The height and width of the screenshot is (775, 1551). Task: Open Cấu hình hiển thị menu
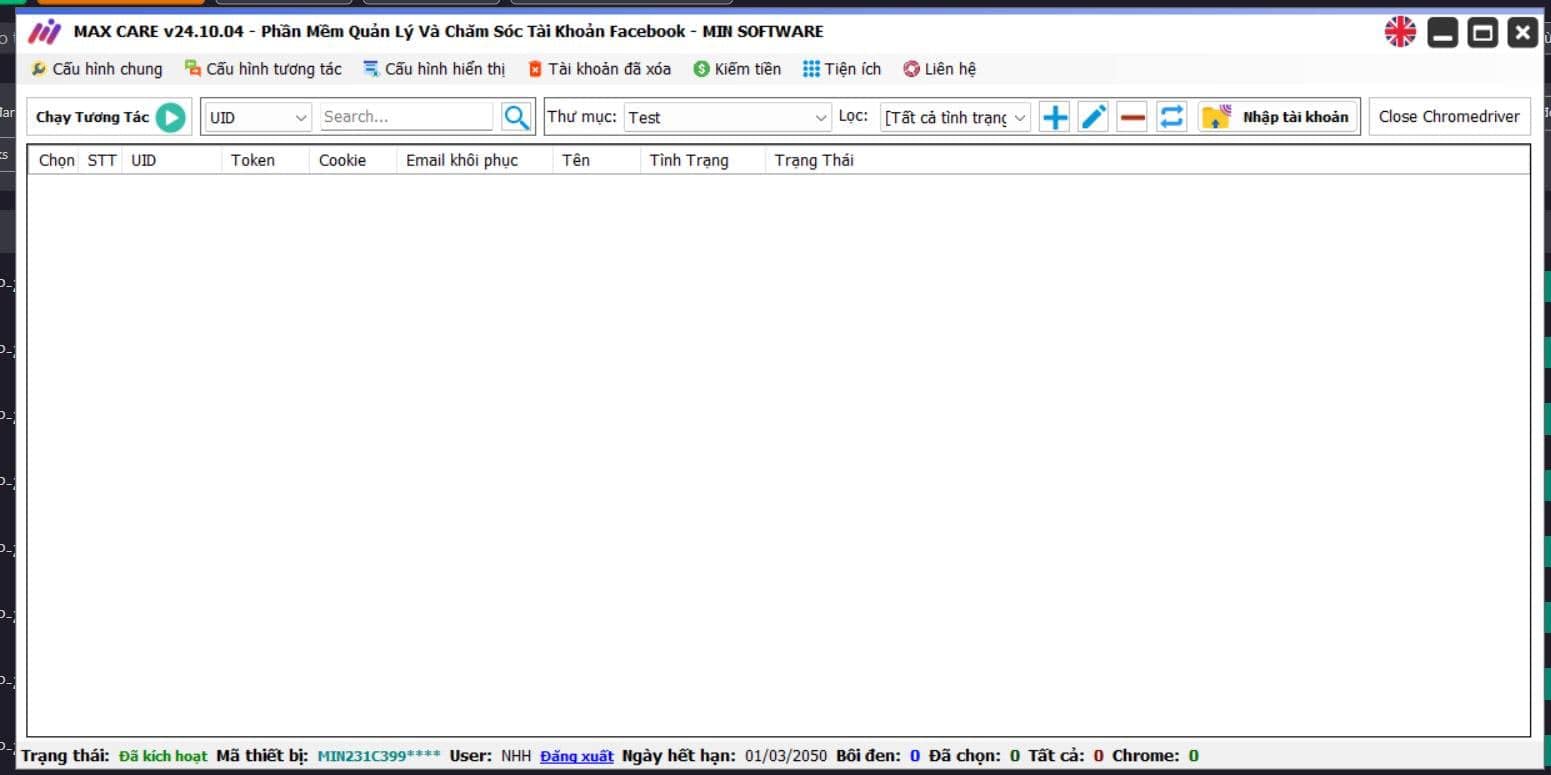[434, 69]
